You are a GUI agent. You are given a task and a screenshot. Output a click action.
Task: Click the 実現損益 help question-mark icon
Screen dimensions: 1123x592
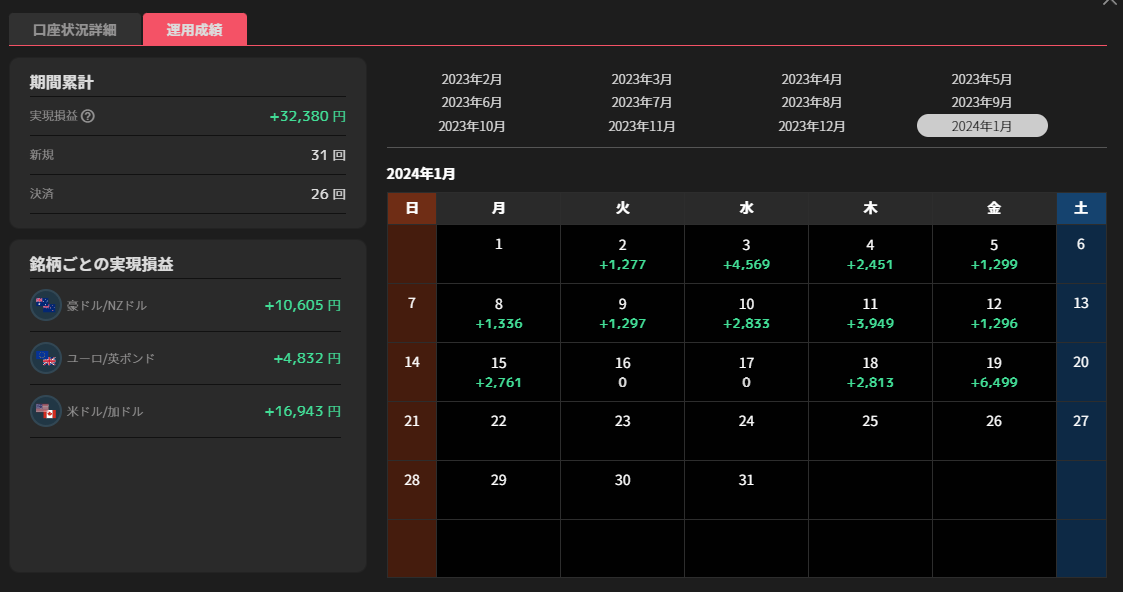click(x=87, y=116)
